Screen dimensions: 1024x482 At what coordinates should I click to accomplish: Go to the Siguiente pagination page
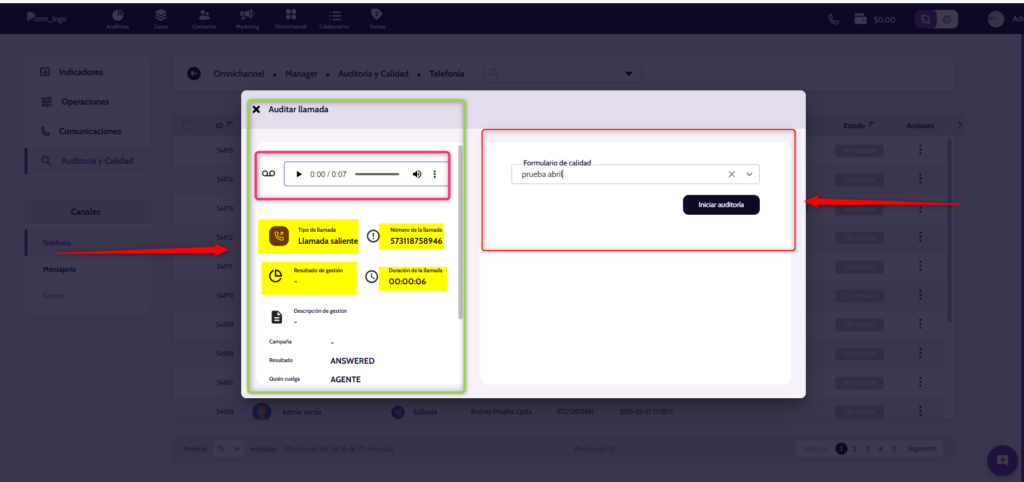(x=921, y=449)
